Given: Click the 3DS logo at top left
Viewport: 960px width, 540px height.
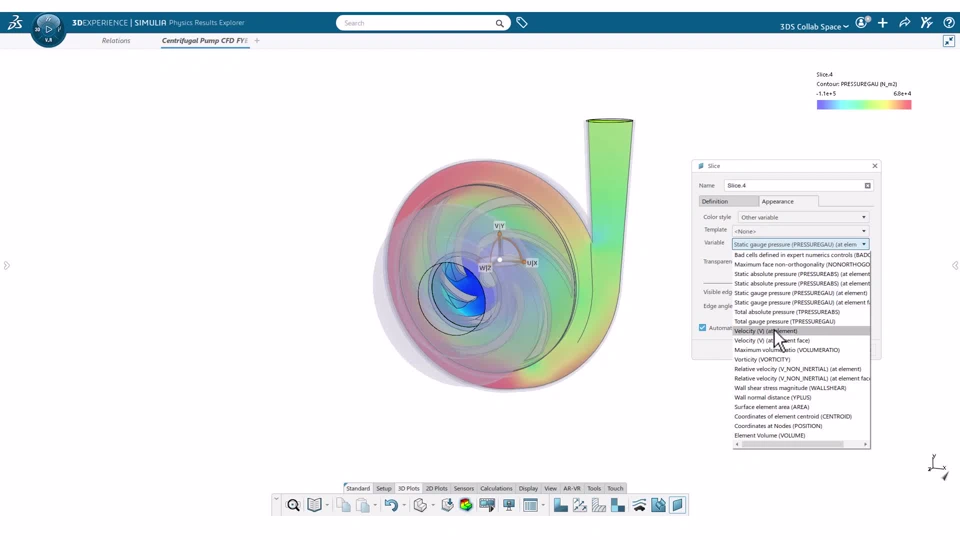Looking at the screenshot, I should tap(15, 23).
